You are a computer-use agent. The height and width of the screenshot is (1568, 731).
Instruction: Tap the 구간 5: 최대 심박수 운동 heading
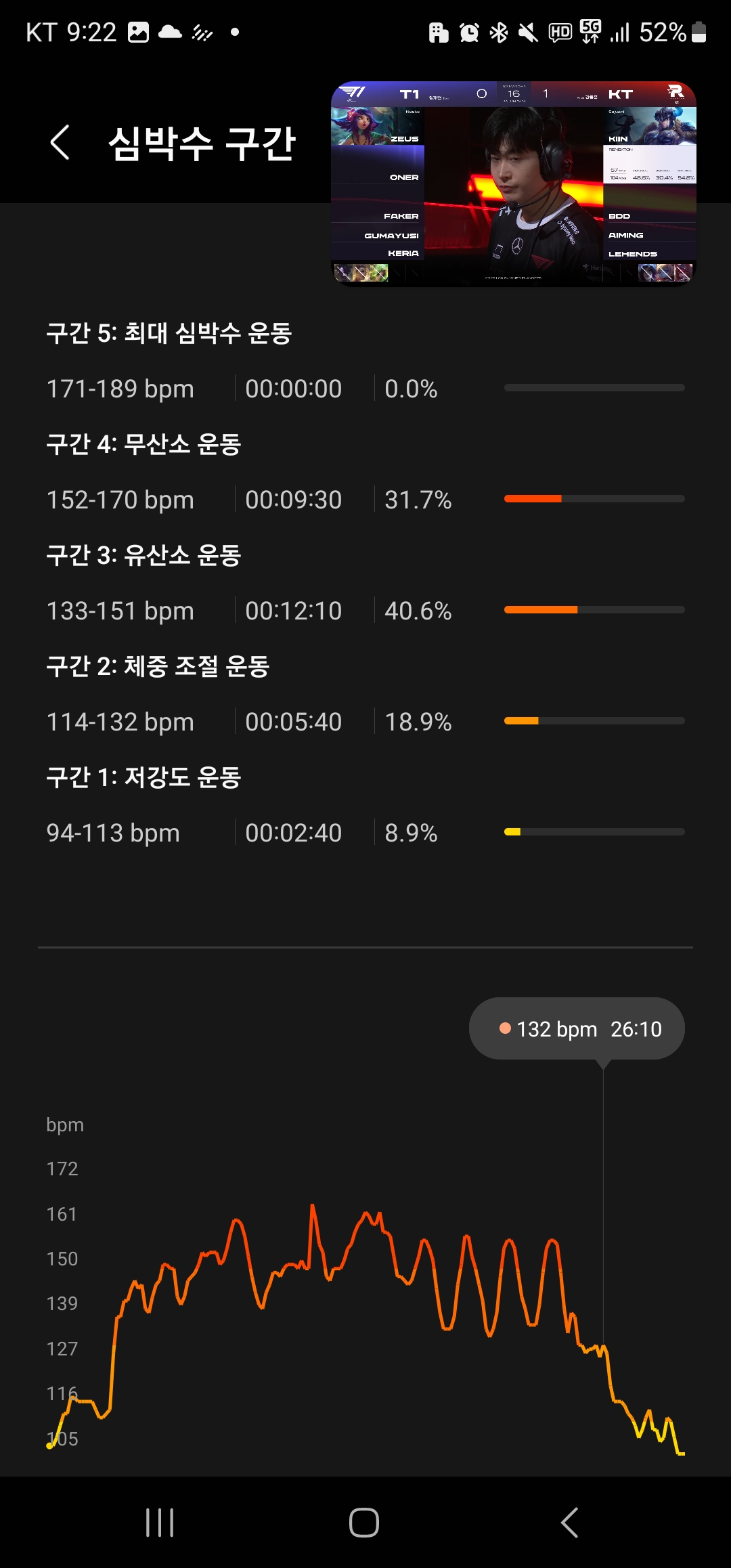point(169,333)
